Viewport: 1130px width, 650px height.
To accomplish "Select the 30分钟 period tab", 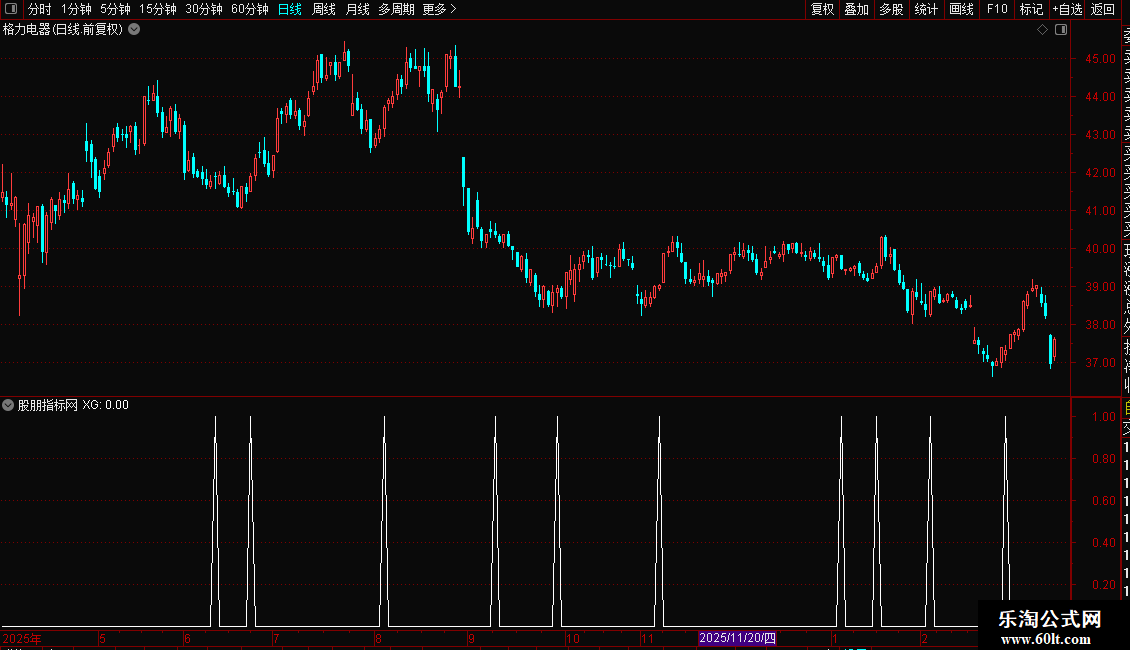I will pos(203,9).
